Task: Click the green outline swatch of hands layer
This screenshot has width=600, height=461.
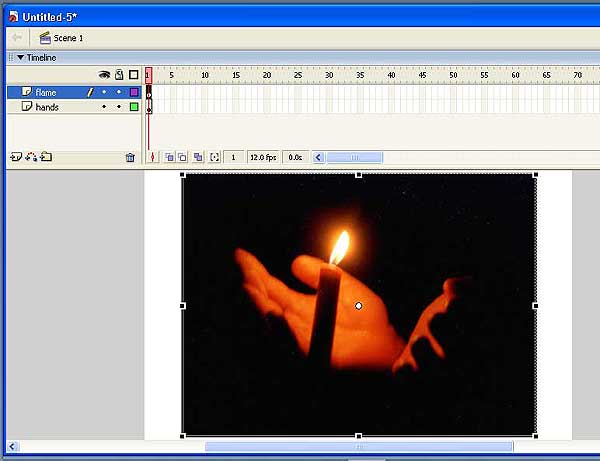Action: (133, 106)
